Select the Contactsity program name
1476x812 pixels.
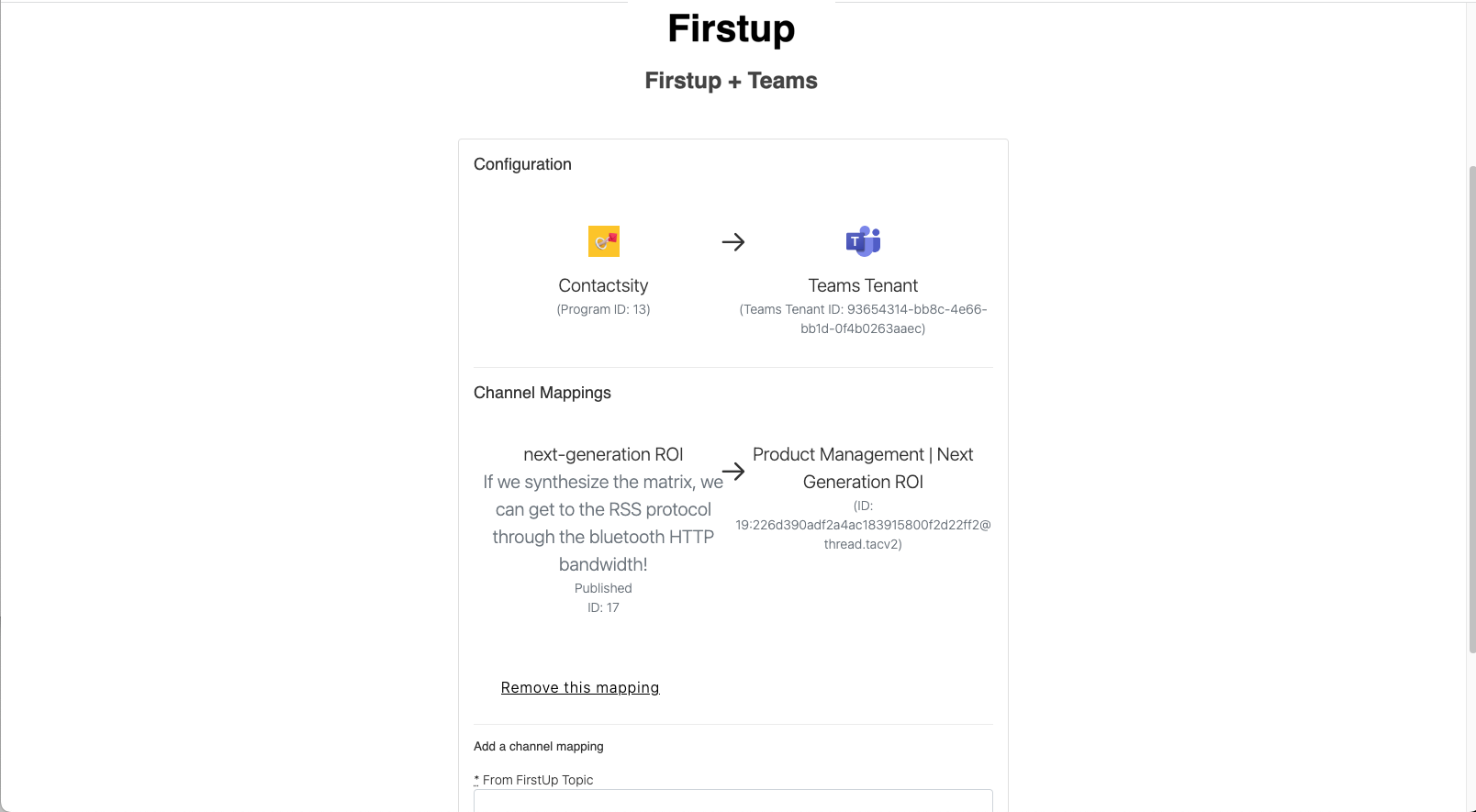point(603,285)
